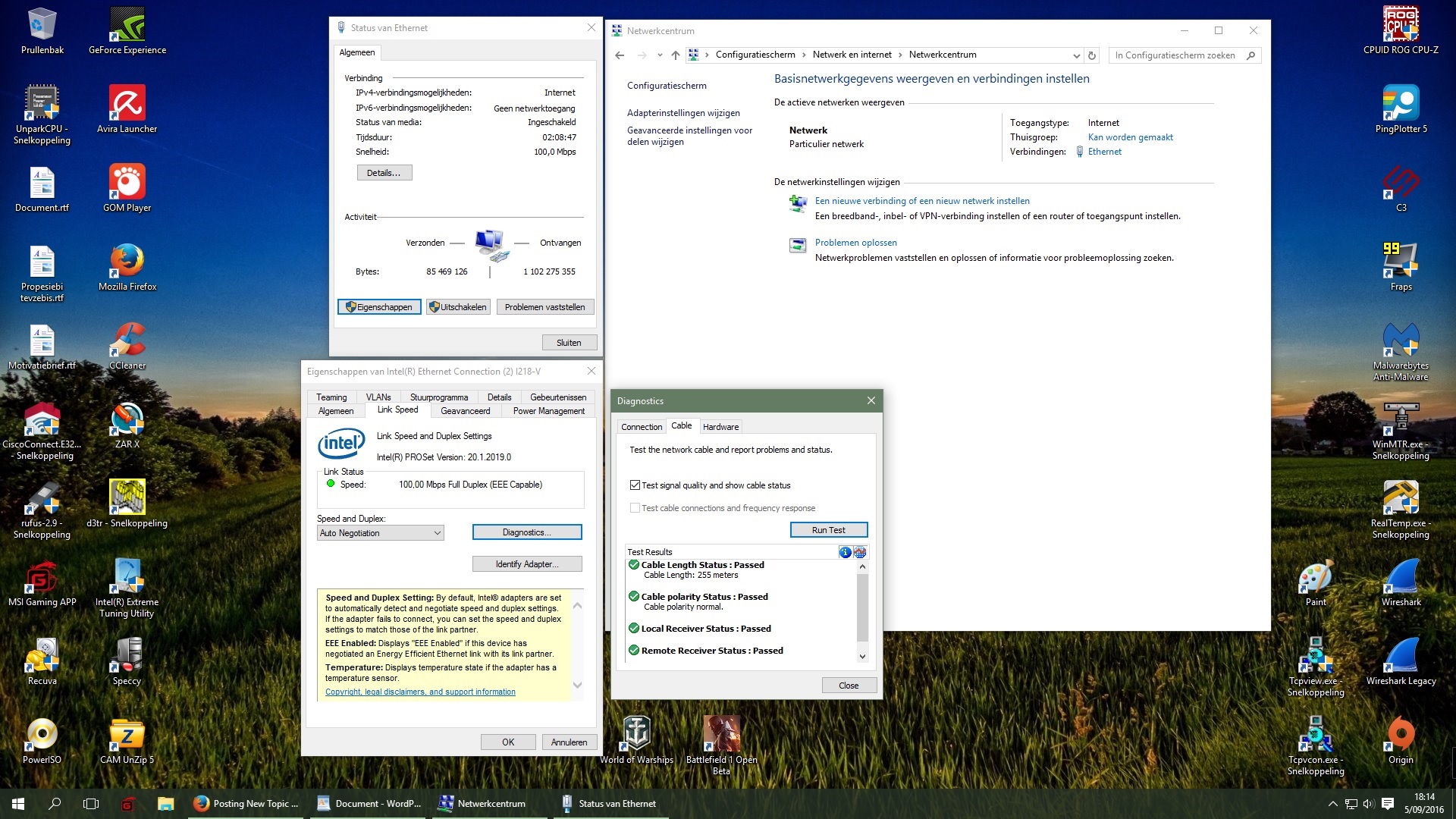Click the info icon in Test Results
This screenshot has width=1456, height=819.
845,552
